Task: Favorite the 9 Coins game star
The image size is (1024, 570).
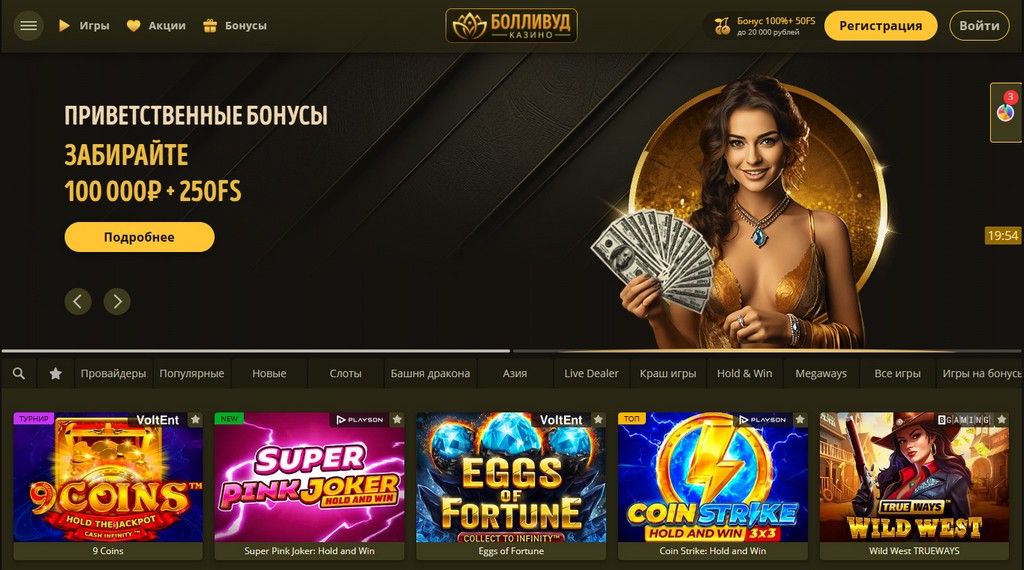Action: click(195, 420)
